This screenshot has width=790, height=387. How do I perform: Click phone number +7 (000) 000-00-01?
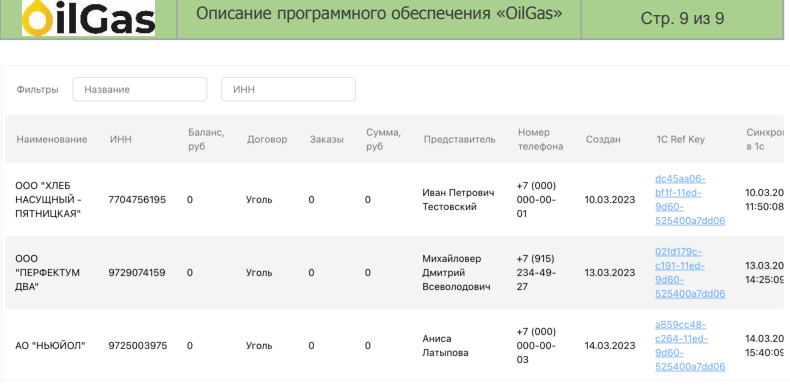tap(536, 200)
